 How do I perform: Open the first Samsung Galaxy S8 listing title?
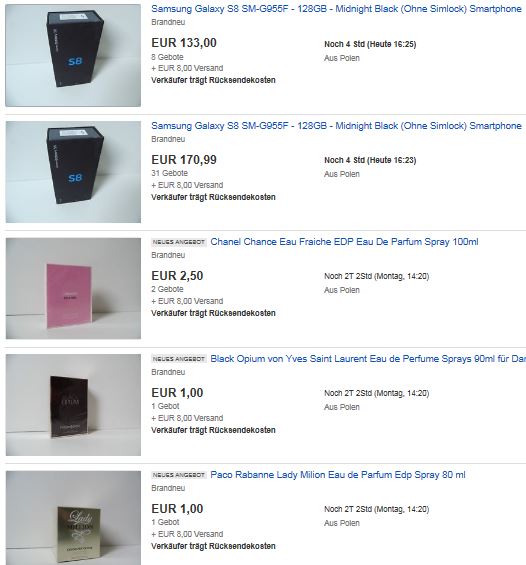(336, 9)
